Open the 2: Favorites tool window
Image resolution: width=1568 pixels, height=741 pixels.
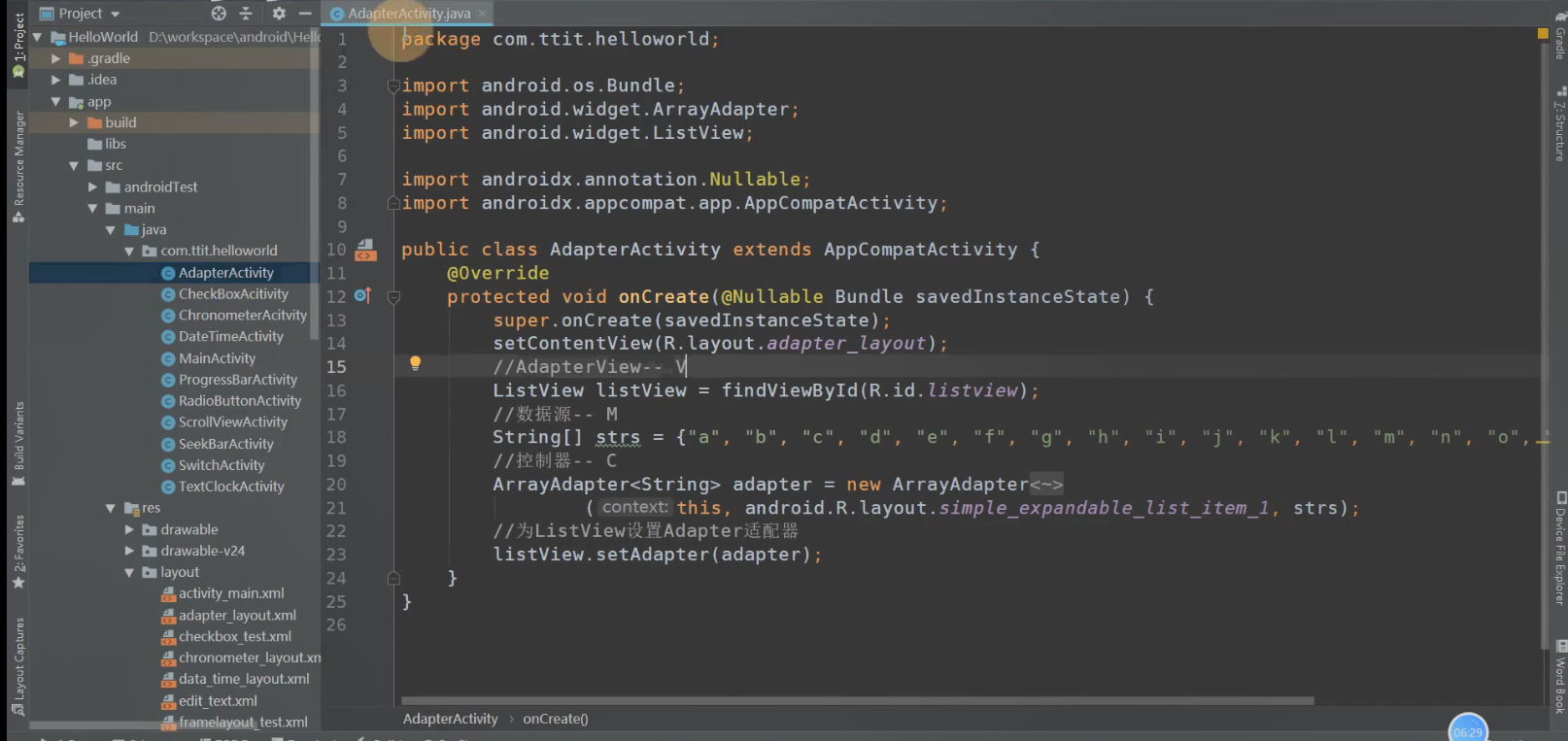click(17, 552)
